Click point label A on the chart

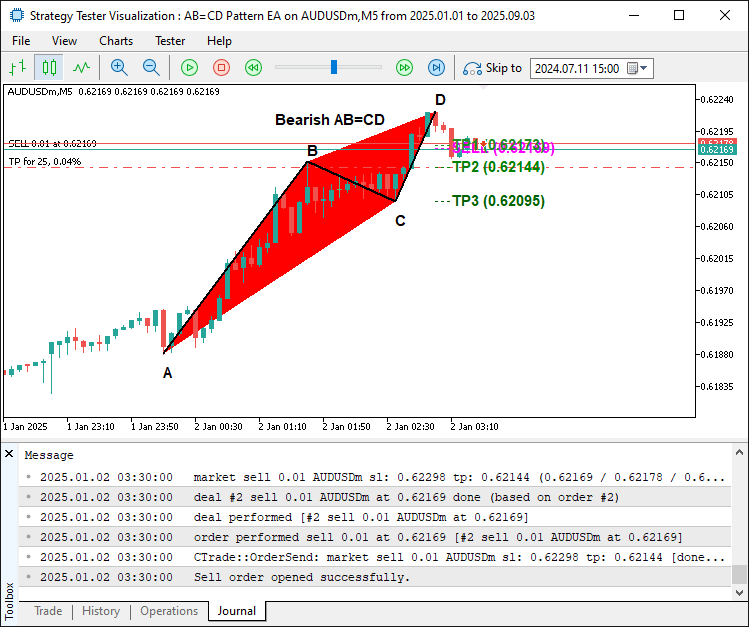click(x=167, y=373)
